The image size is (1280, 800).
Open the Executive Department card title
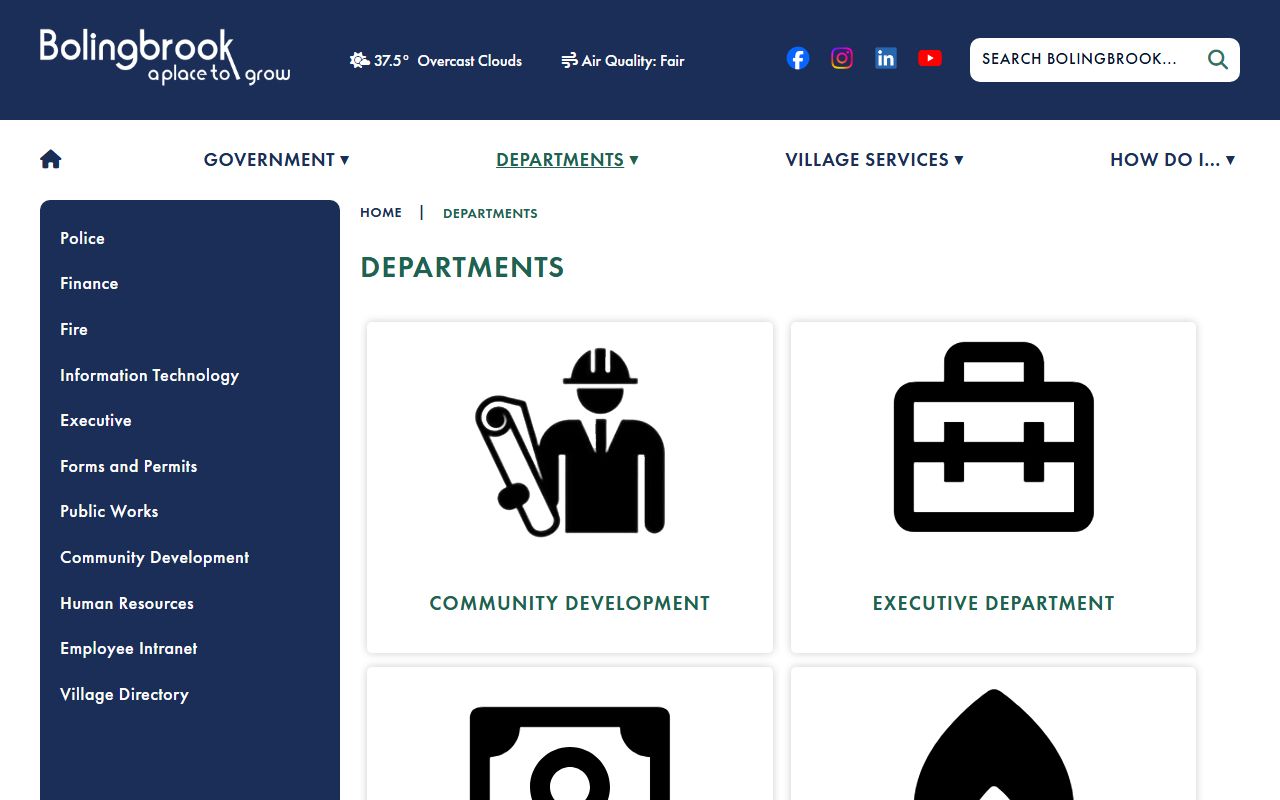click(x=994, y=603)
